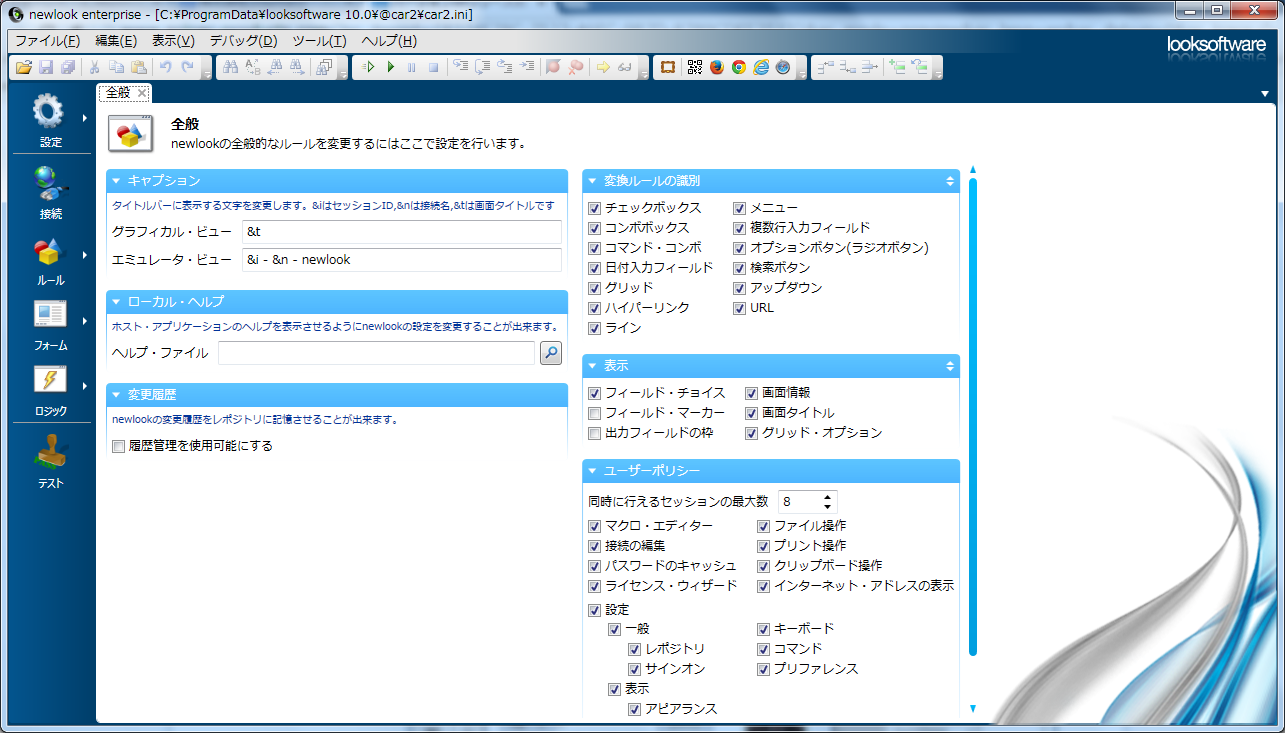Open the 設定 gear sidebar section
Image resolution: width=1285 pixels, height=733 pixels.
[x=50, y=121]
